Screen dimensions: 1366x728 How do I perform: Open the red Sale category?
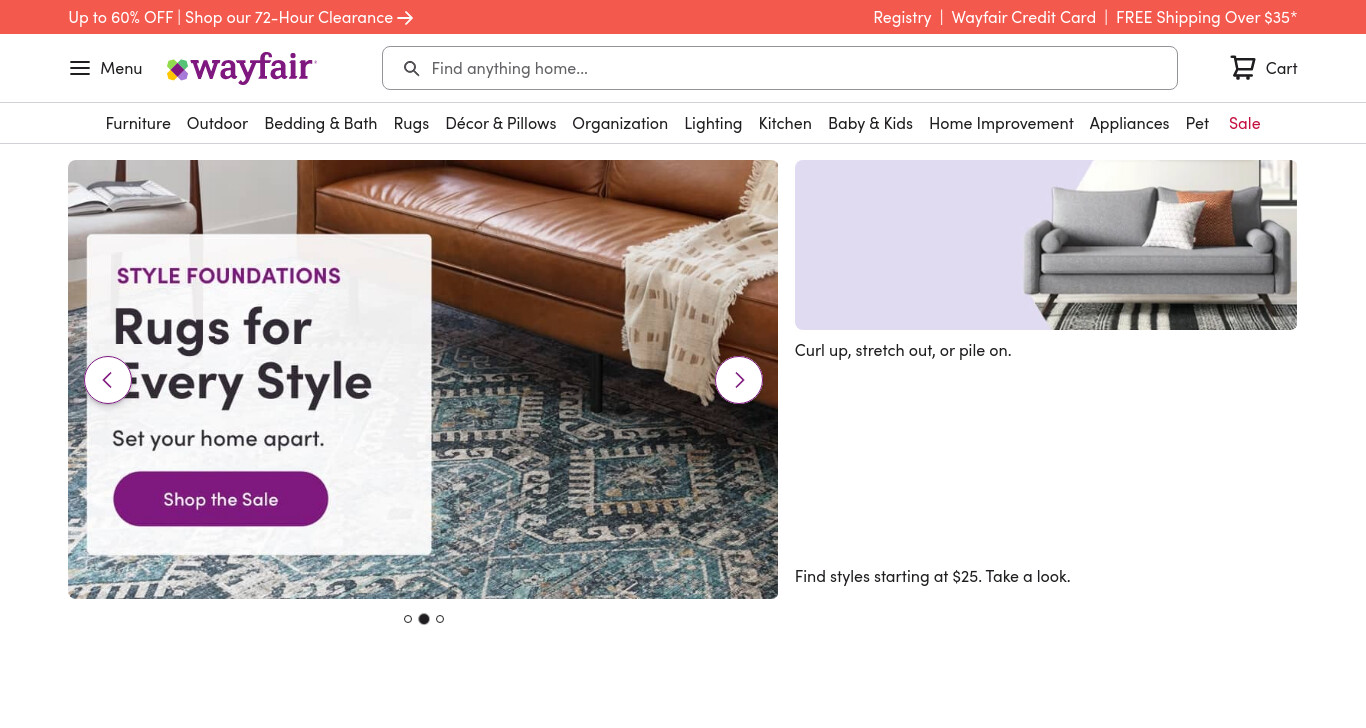1244,123
